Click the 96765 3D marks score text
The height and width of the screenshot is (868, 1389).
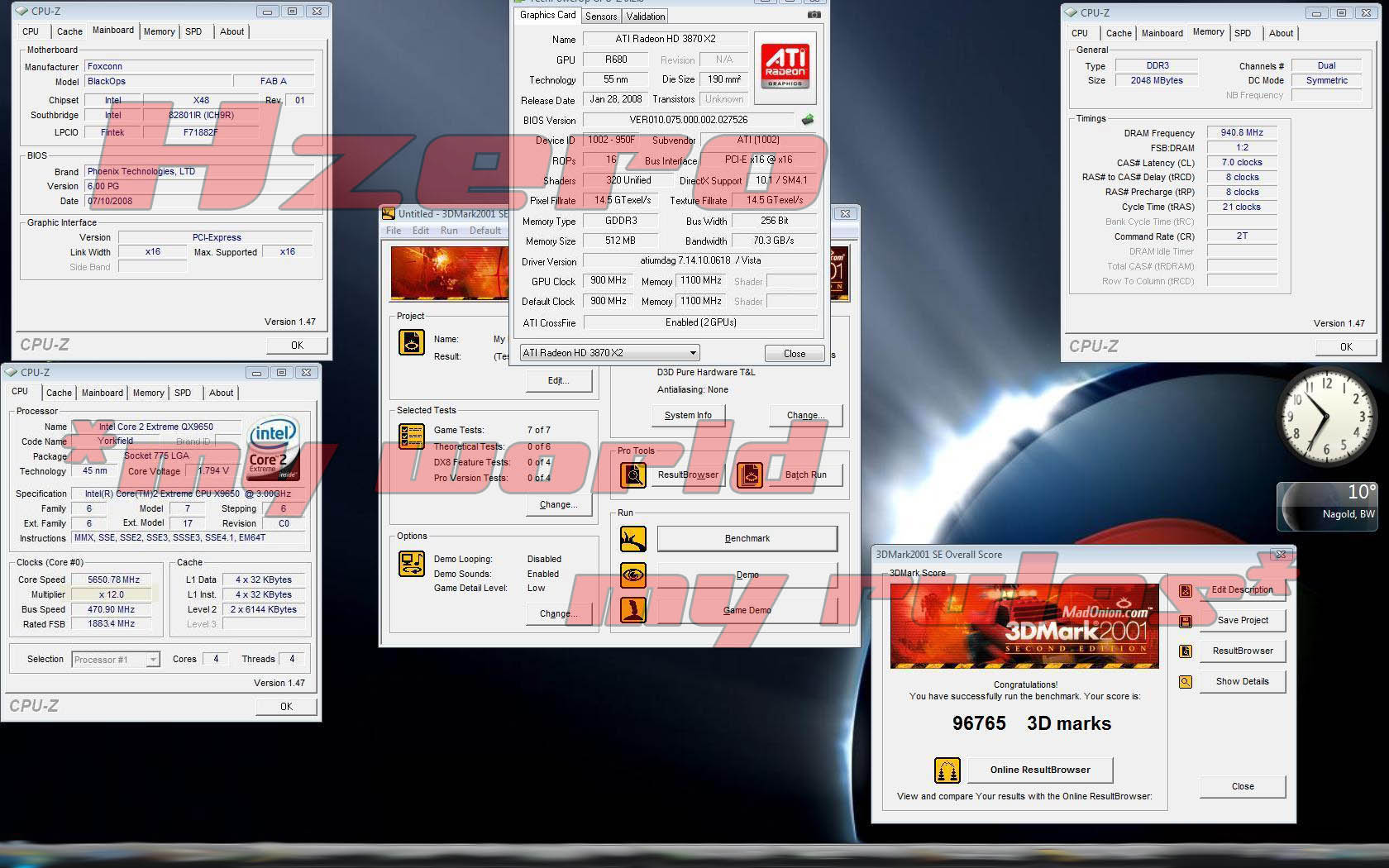click(x=1032, y=724)
